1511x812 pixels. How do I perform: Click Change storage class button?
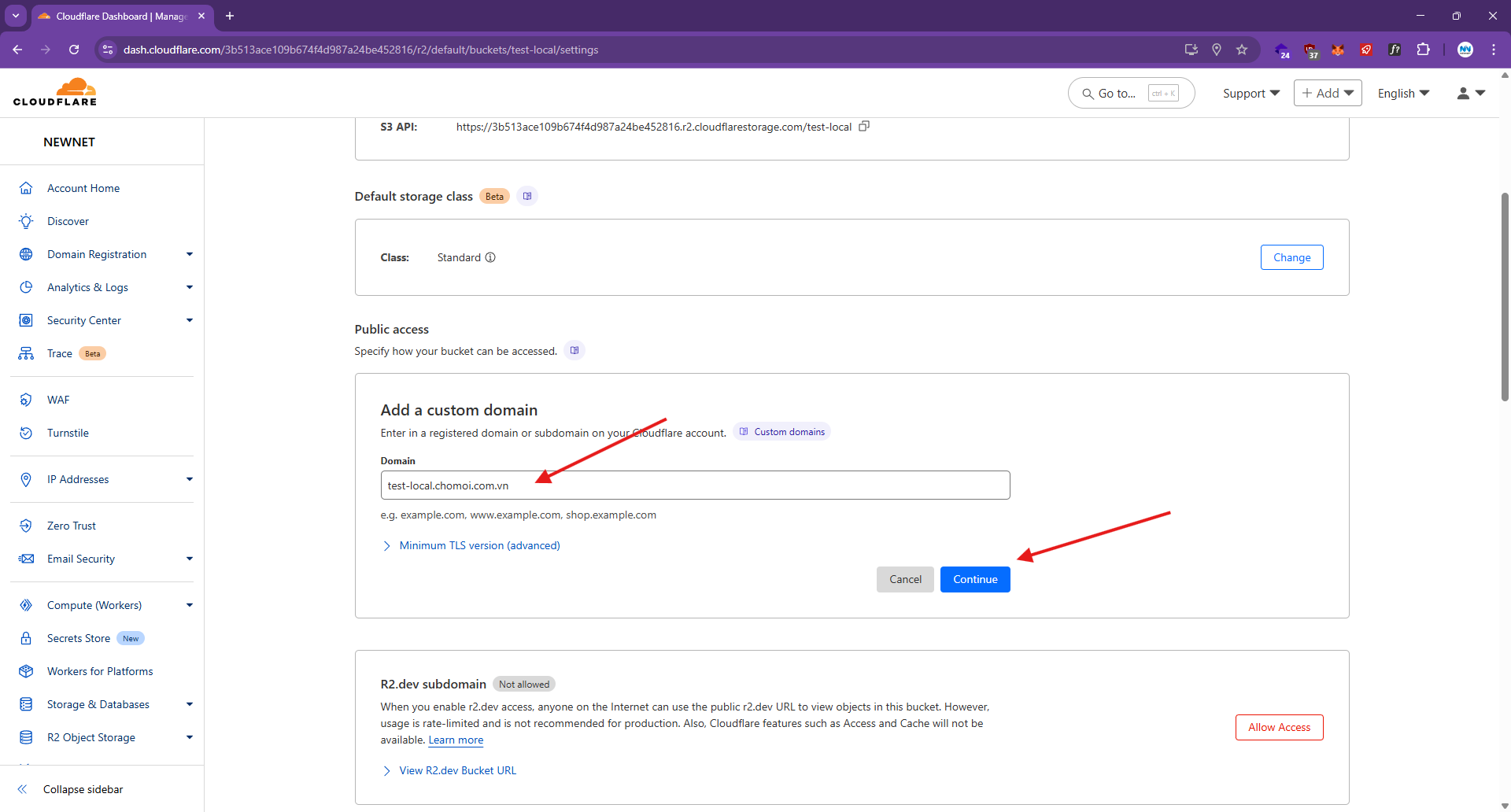coord(1291,257)
